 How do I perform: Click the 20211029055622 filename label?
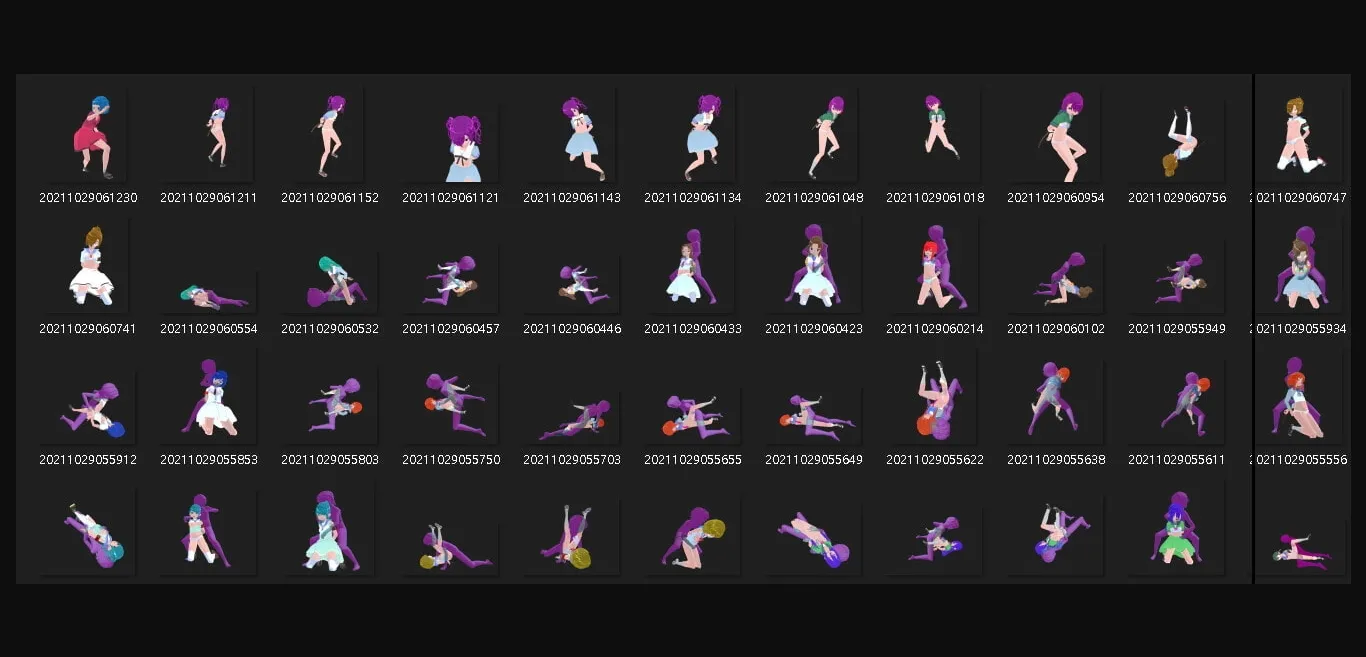point(935,460)
